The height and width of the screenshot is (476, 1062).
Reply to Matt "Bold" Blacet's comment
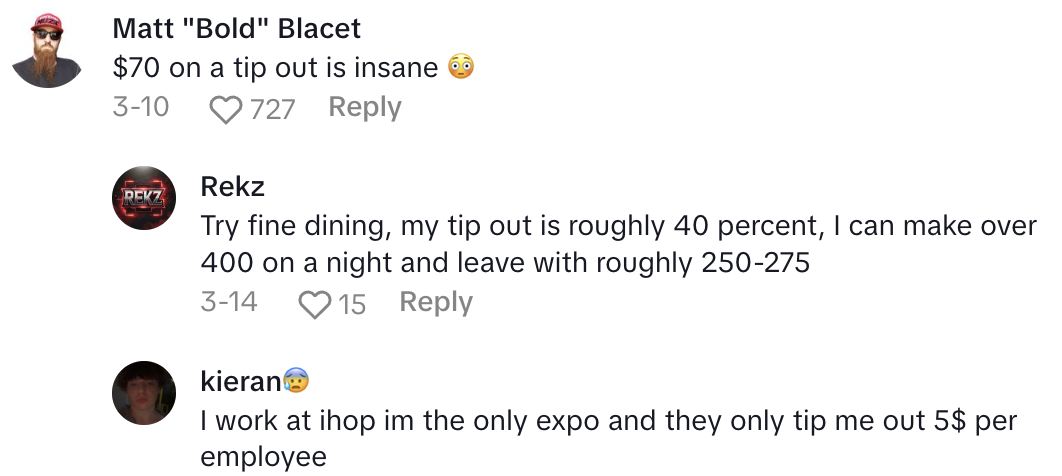click(364, 108)
